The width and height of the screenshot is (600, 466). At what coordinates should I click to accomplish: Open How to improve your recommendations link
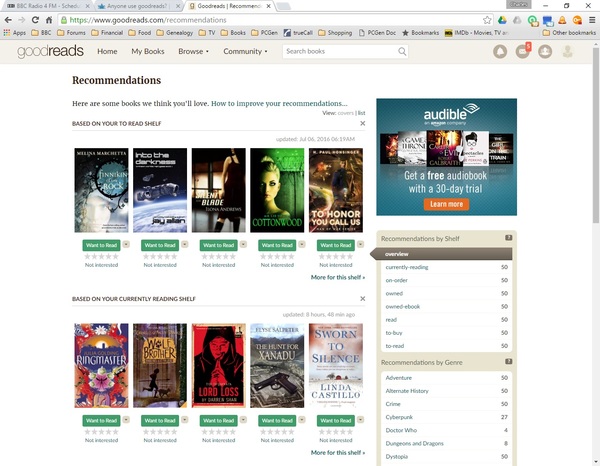point(279,103)
